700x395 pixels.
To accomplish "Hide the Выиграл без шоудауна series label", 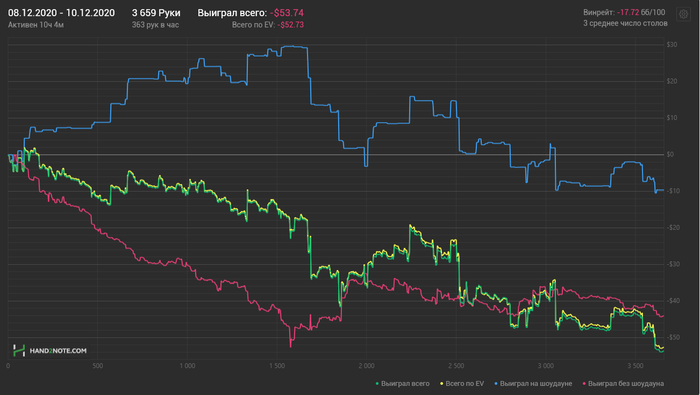I will [x=626, y=384].
